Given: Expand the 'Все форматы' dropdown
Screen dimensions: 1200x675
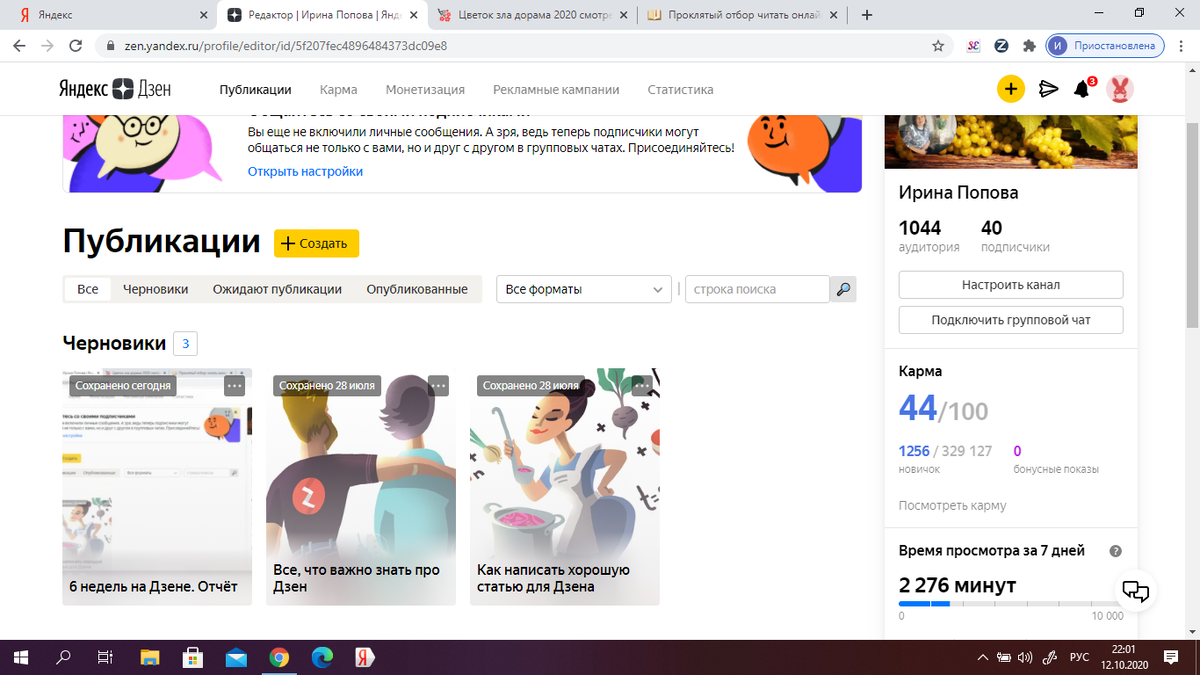Looking at the screenshot, I should click(x=584, y=289).
